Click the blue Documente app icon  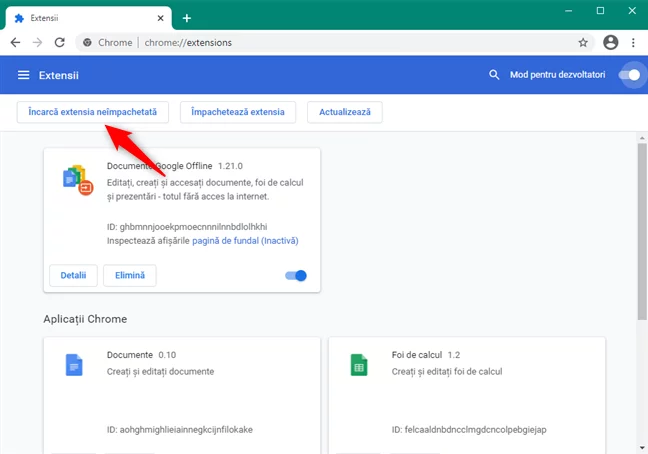pos(74,365)
